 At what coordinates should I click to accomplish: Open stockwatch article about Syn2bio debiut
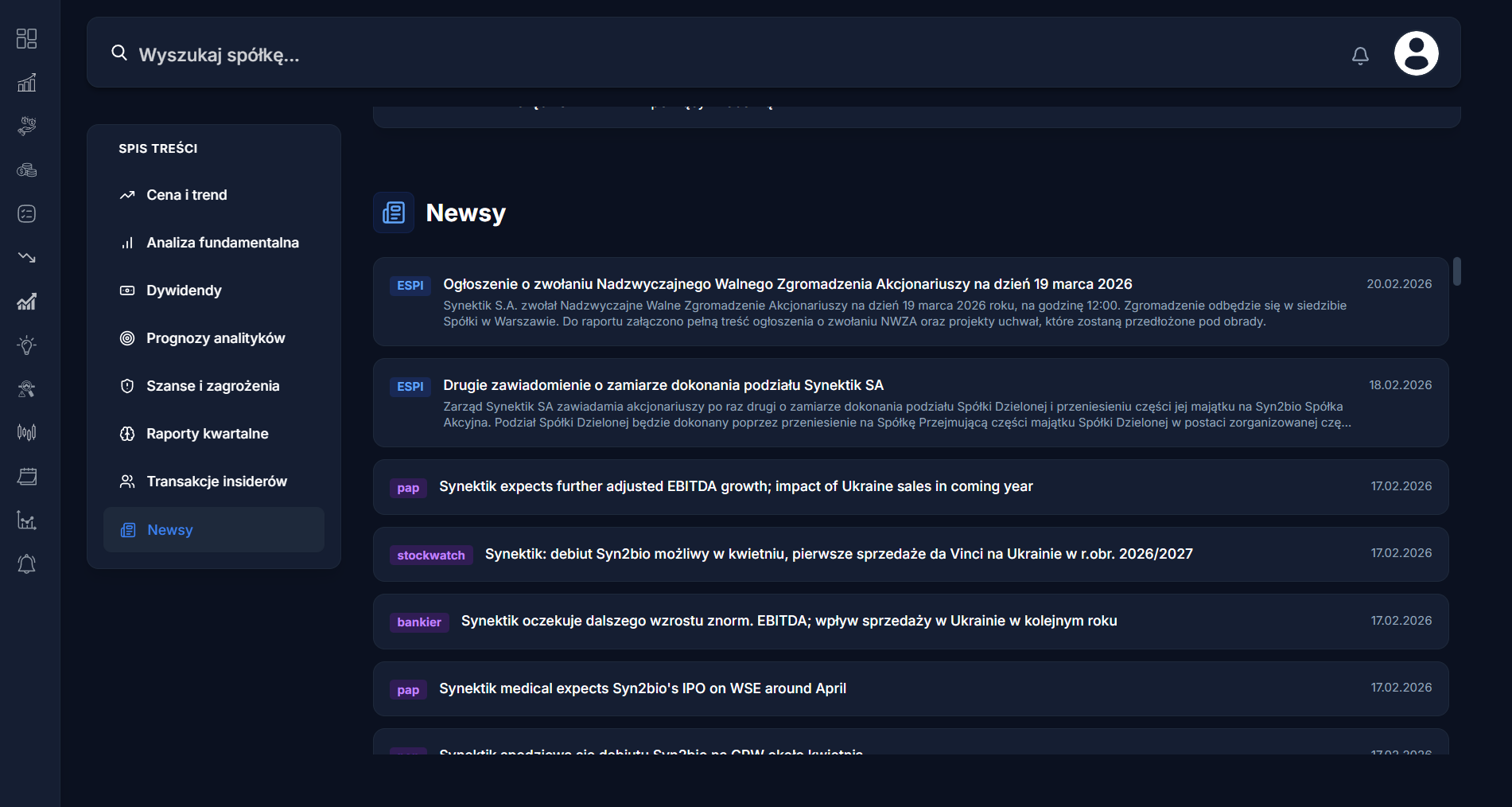click(x=838, y=554)
